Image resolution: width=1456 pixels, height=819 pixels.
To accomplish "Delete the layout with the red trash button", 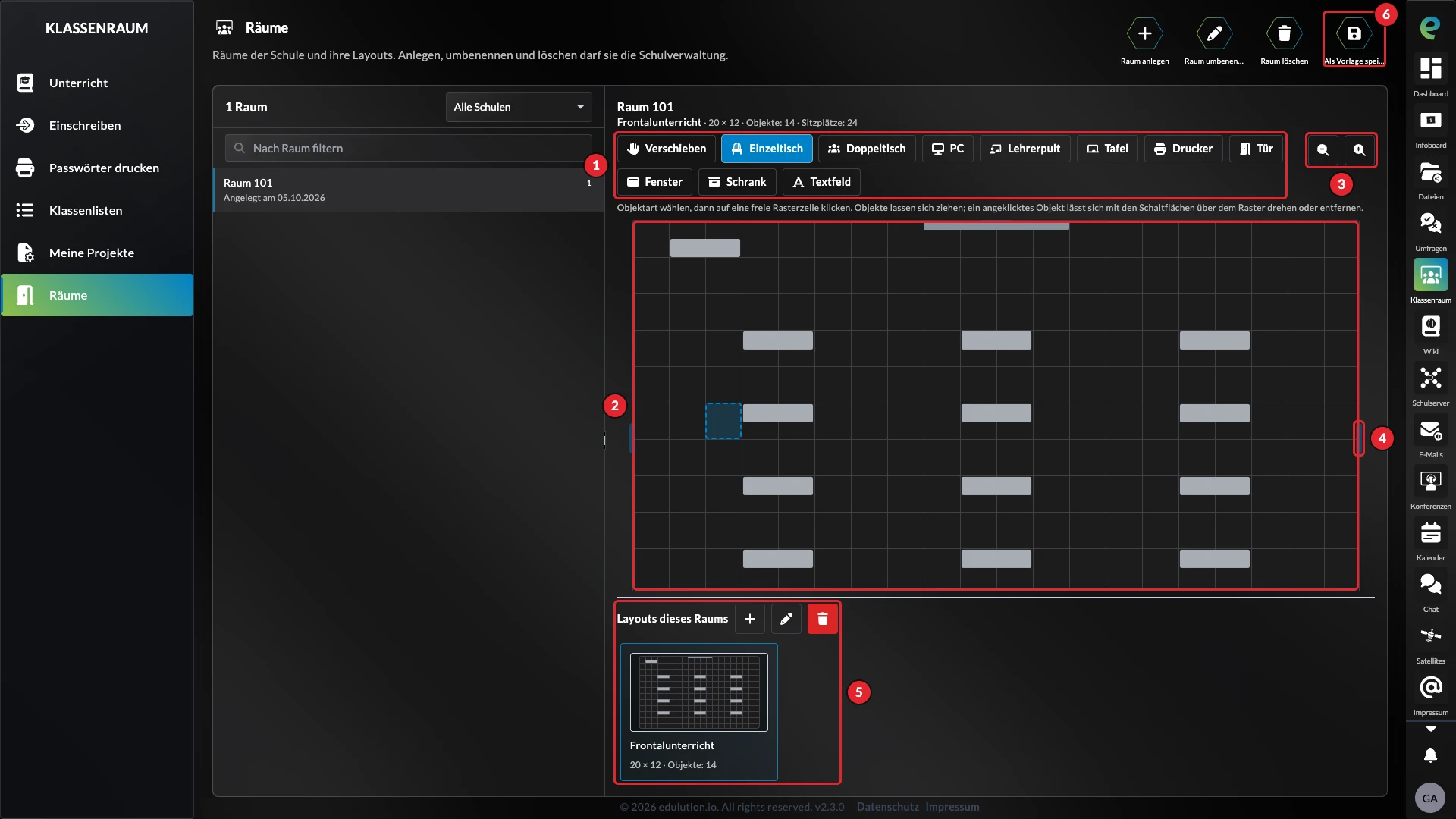I will [x=822, y=619].
